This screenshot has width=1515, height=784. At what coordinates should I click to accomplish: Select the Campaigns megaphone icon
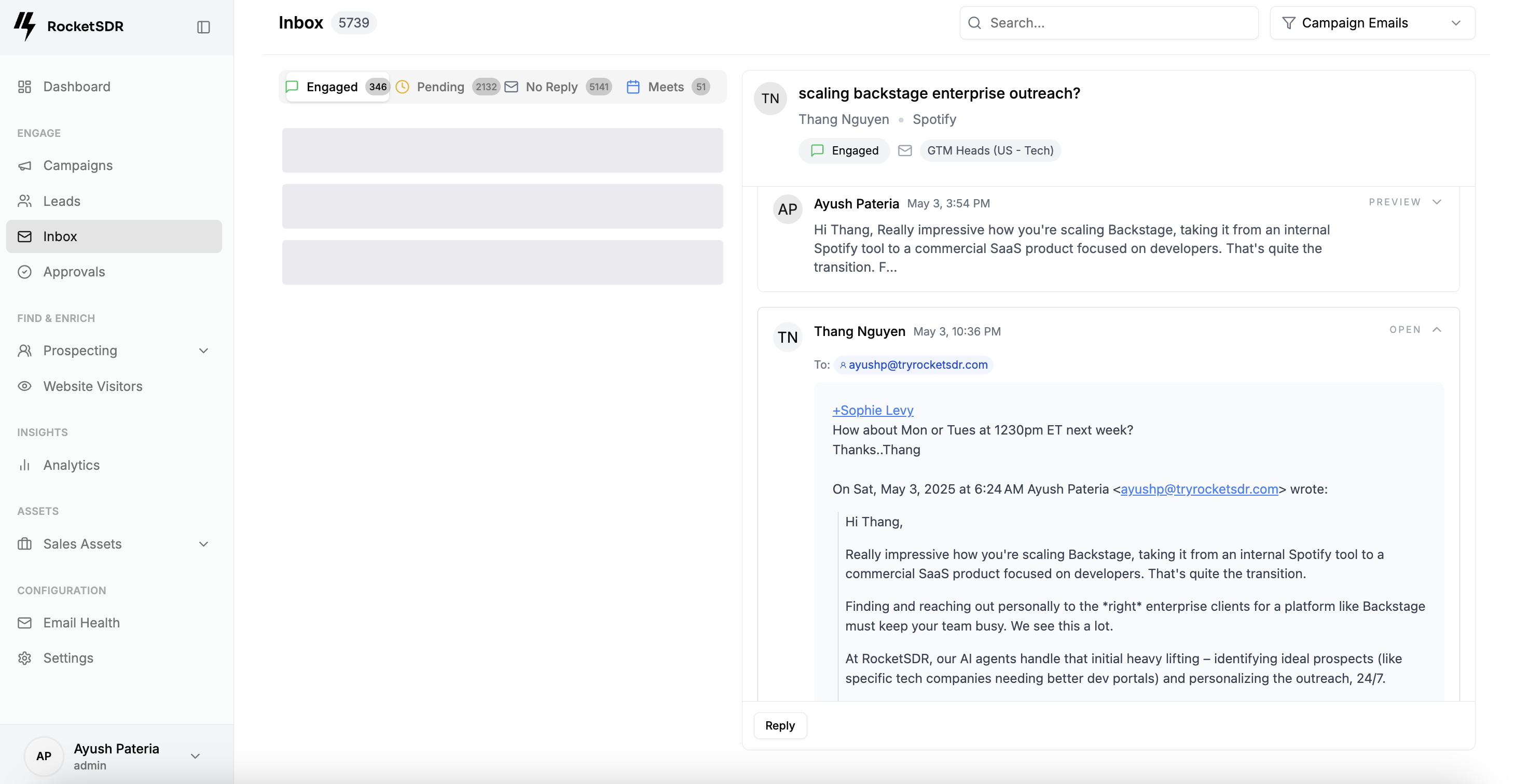[x=24, y=165]
